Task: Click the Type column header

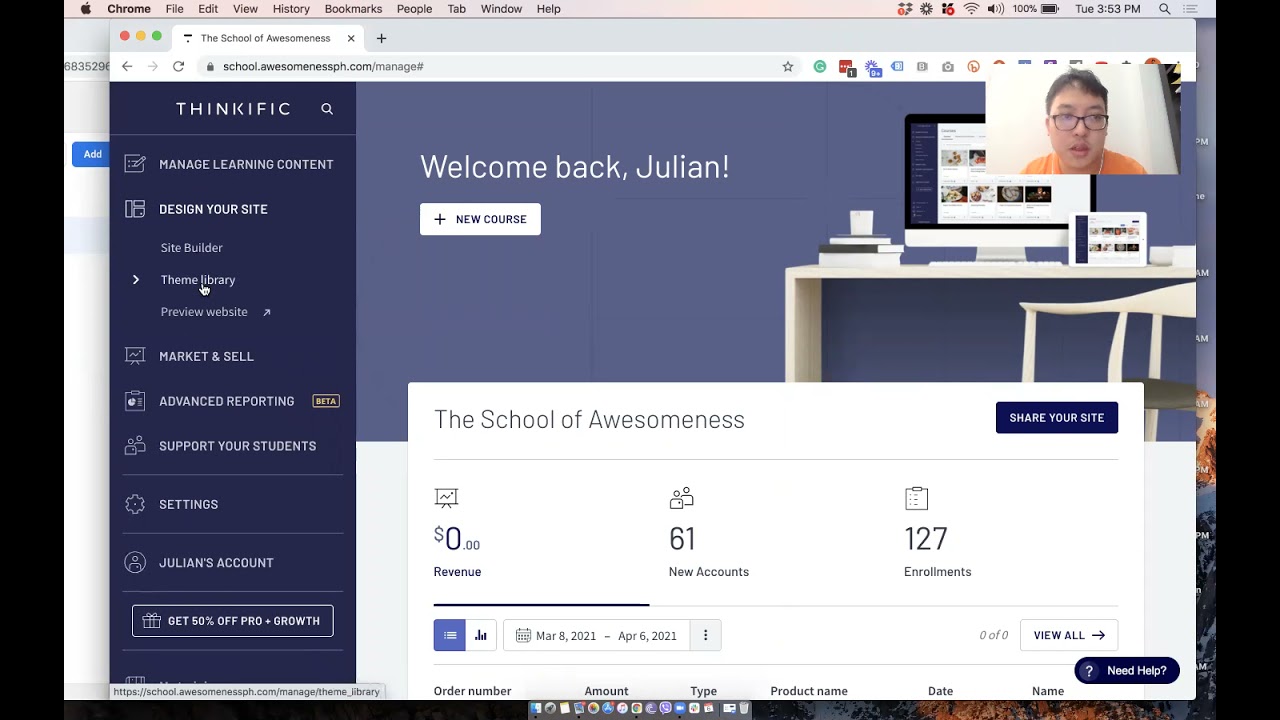Action: coord(703,691)
